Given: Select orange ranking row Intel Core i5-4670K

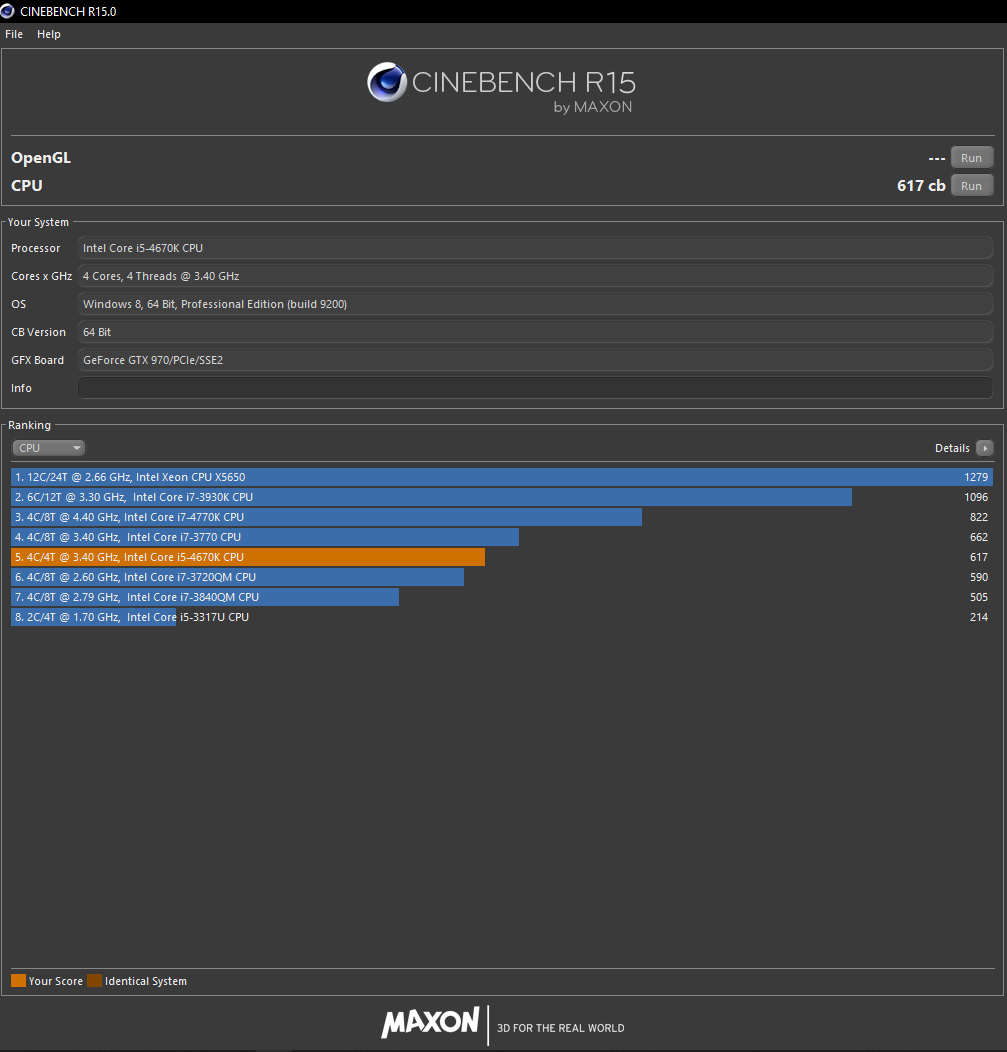Looking at the screenshot, I should pyautogui.click(x=502, y=557).
